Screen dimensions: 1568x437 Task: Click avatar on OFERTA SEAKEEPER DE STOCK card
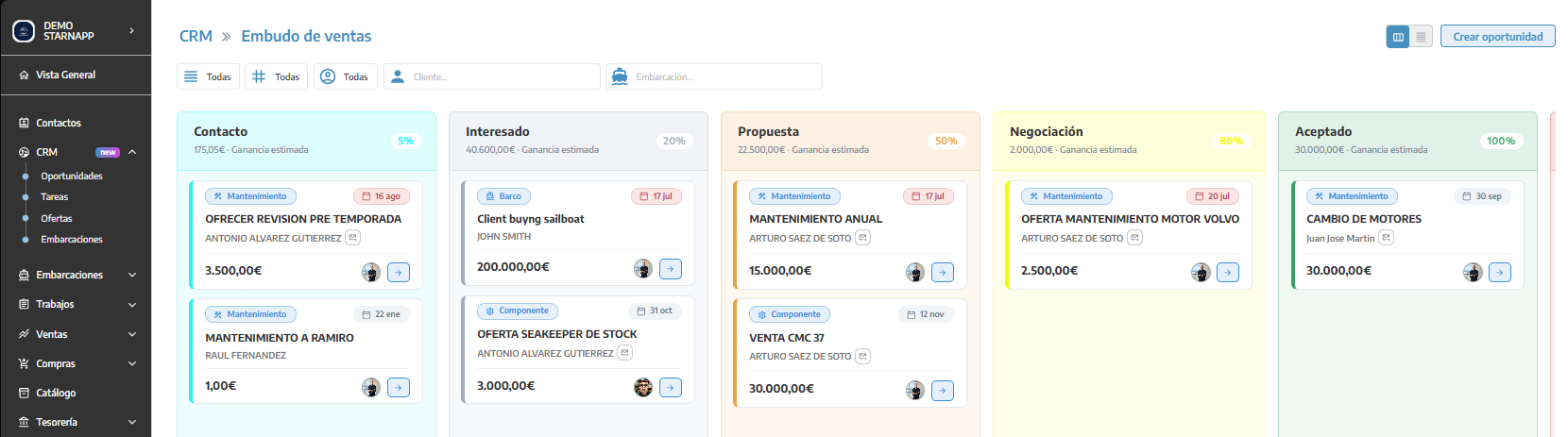(643, 387)
